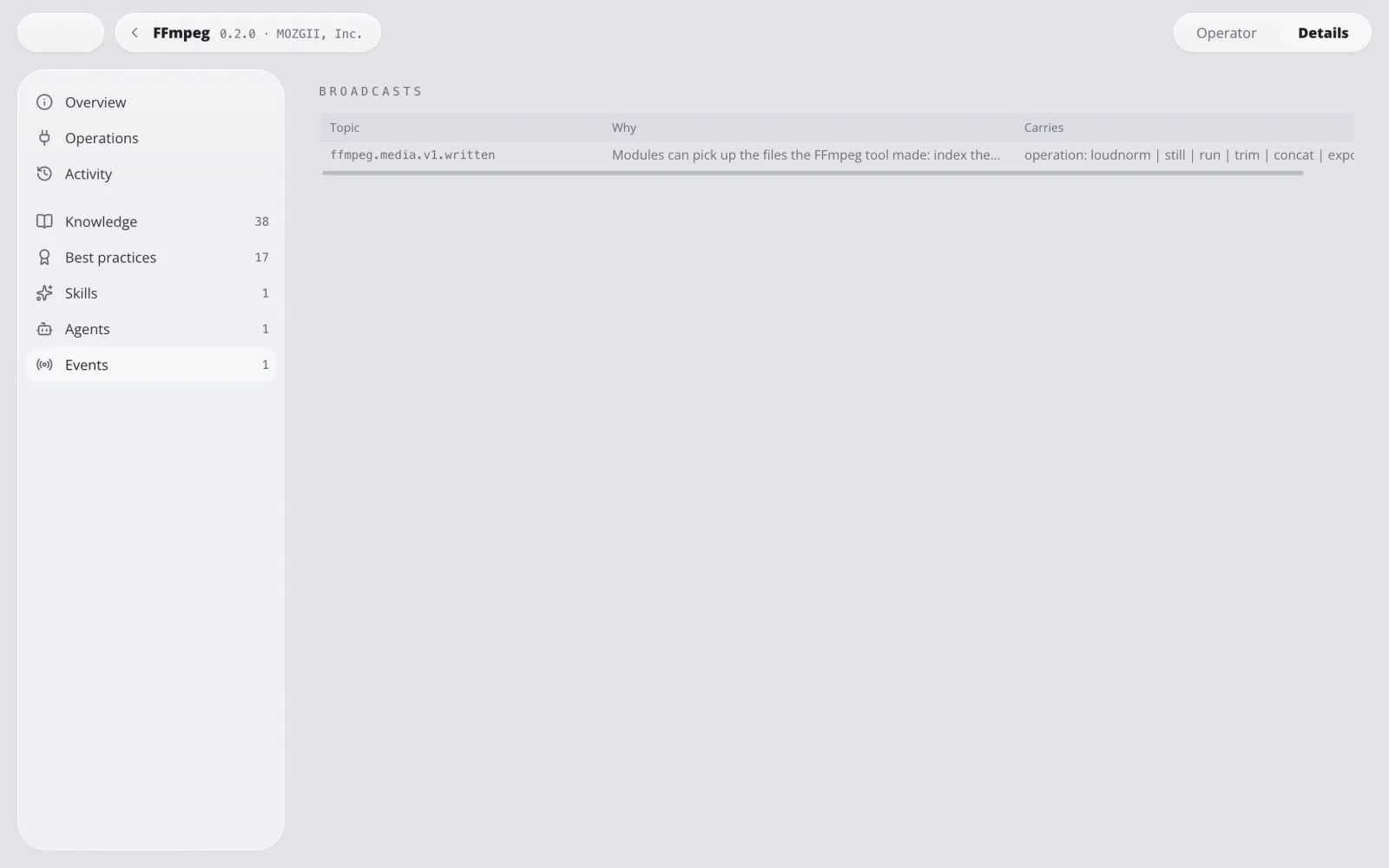Open the Best practices section
This screenshot has width=1389, height=868.
tap(151, 257)
